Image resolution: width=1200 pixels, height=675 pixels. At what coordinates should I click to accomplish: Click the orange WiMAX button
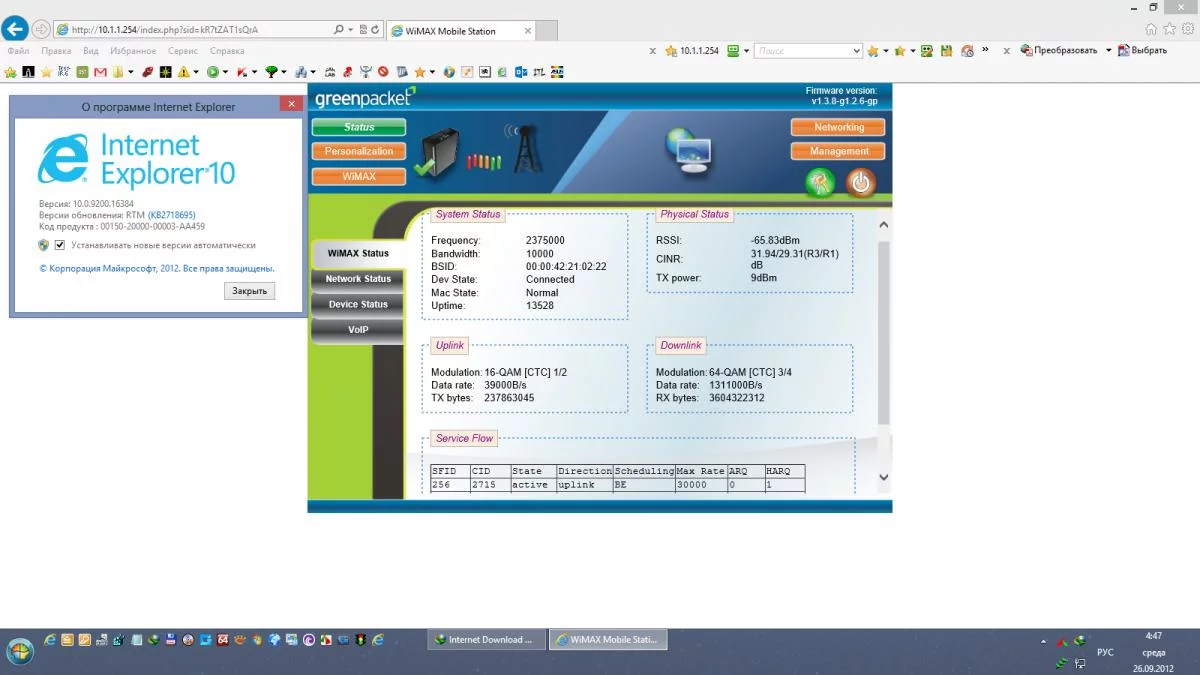click(x=359, y=176)
